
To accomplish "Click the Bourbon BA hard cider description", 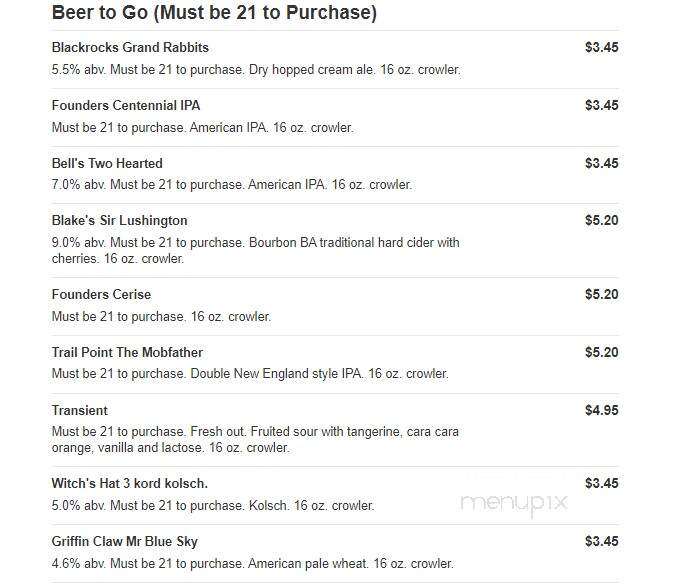I will [x=255, y=251].
